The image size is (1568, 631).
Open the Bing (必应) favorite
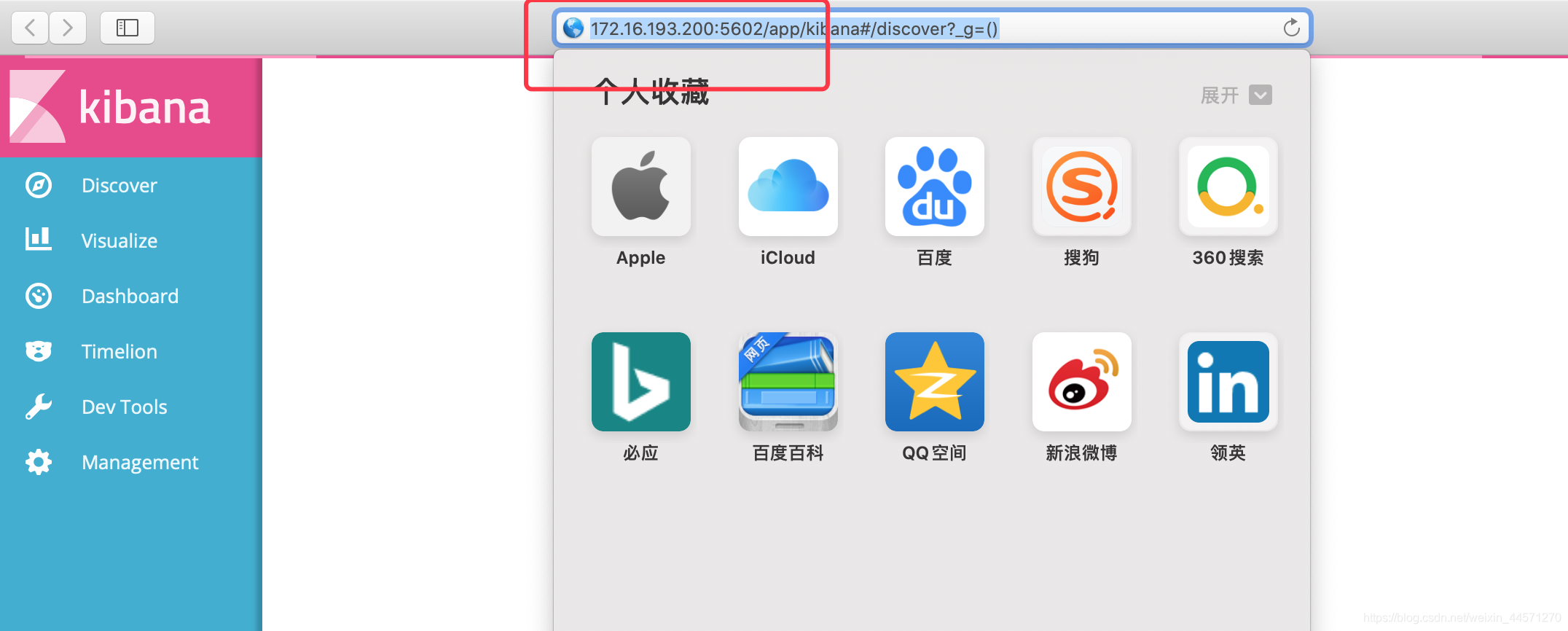641,382
